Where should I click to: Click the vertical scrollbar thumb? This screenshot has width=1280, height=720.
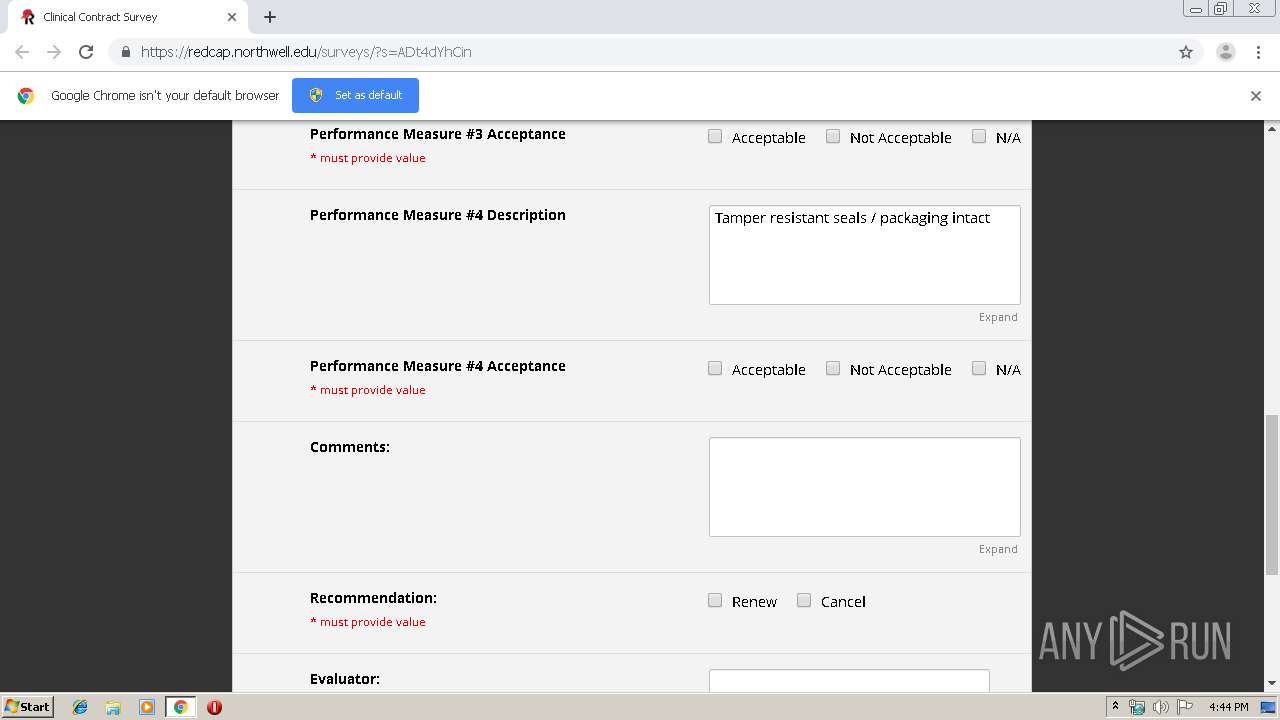click(x=1272, y=495)
